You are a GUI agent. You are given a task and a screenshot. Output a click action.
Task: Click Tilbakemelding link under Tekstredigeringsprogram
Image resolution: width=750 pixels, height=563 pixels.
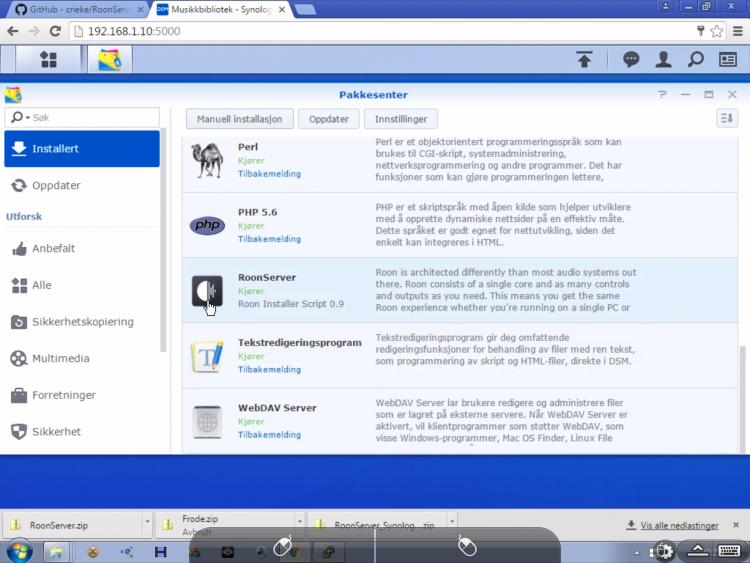269,369
